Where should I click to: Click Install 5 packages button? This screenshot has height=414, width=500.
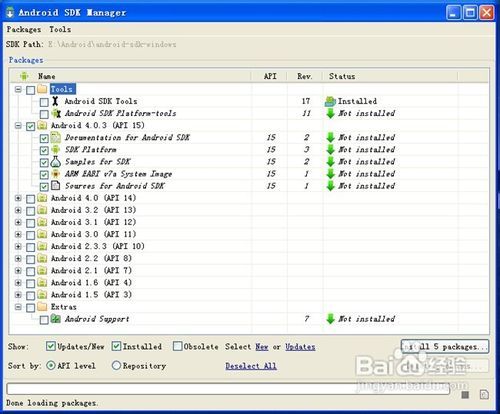point(445,347)
